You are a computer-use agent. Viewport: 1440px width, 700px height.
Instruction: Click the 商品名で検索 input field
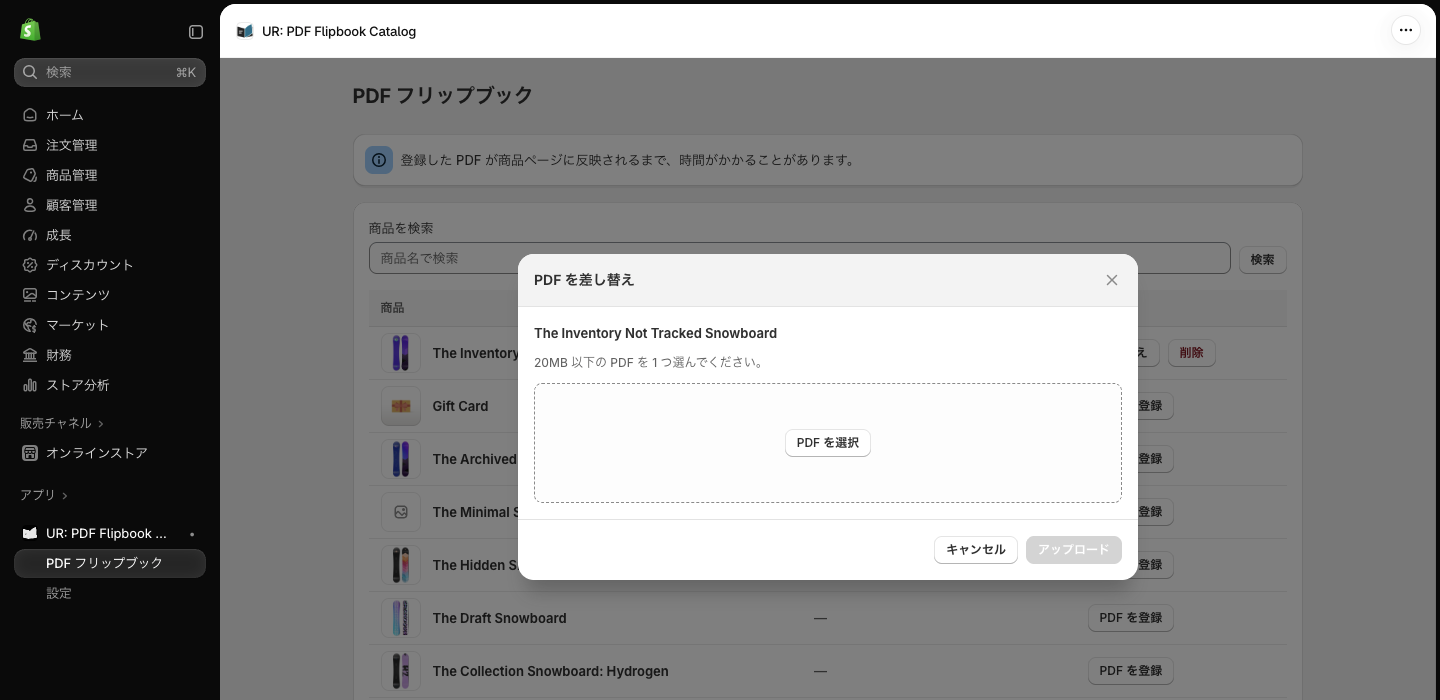pos(800,258)
